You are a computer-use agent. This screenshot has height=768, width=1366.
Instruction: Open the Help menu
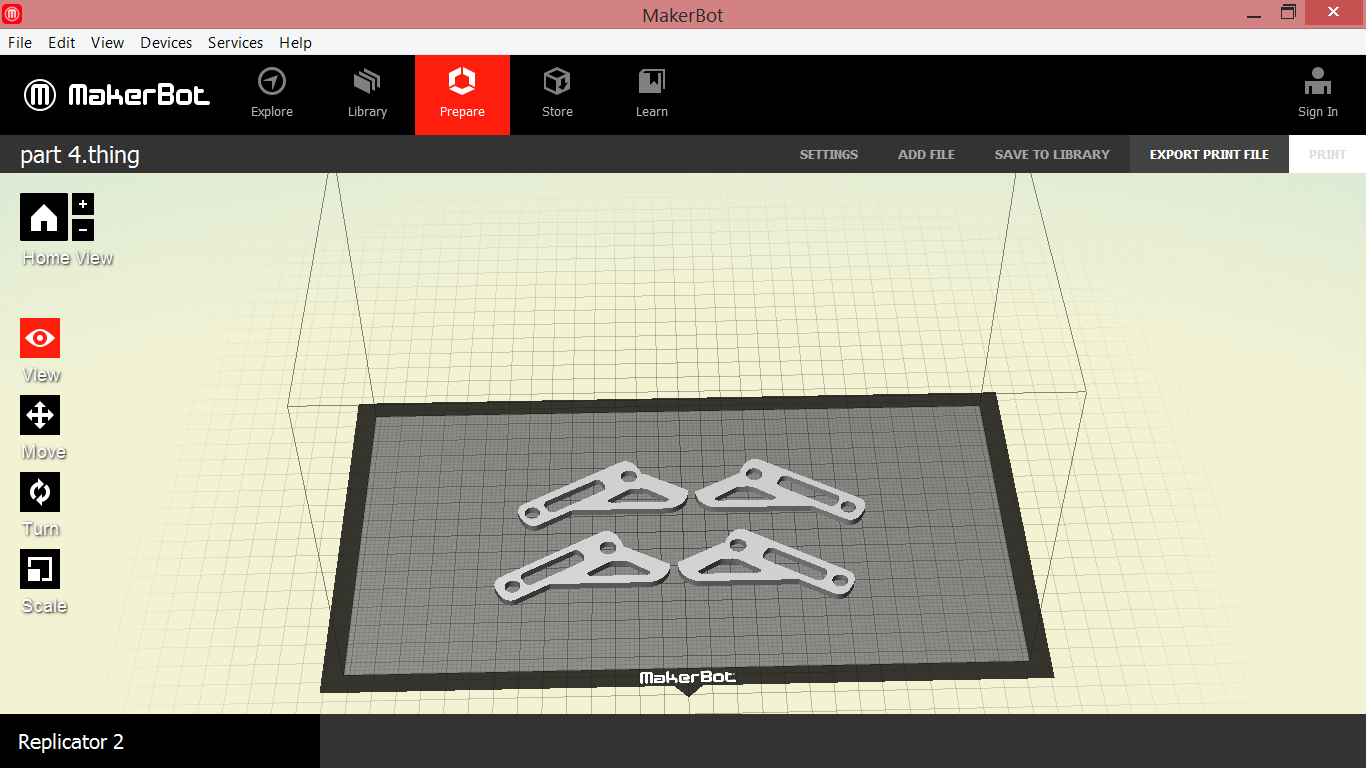point(296,43)
